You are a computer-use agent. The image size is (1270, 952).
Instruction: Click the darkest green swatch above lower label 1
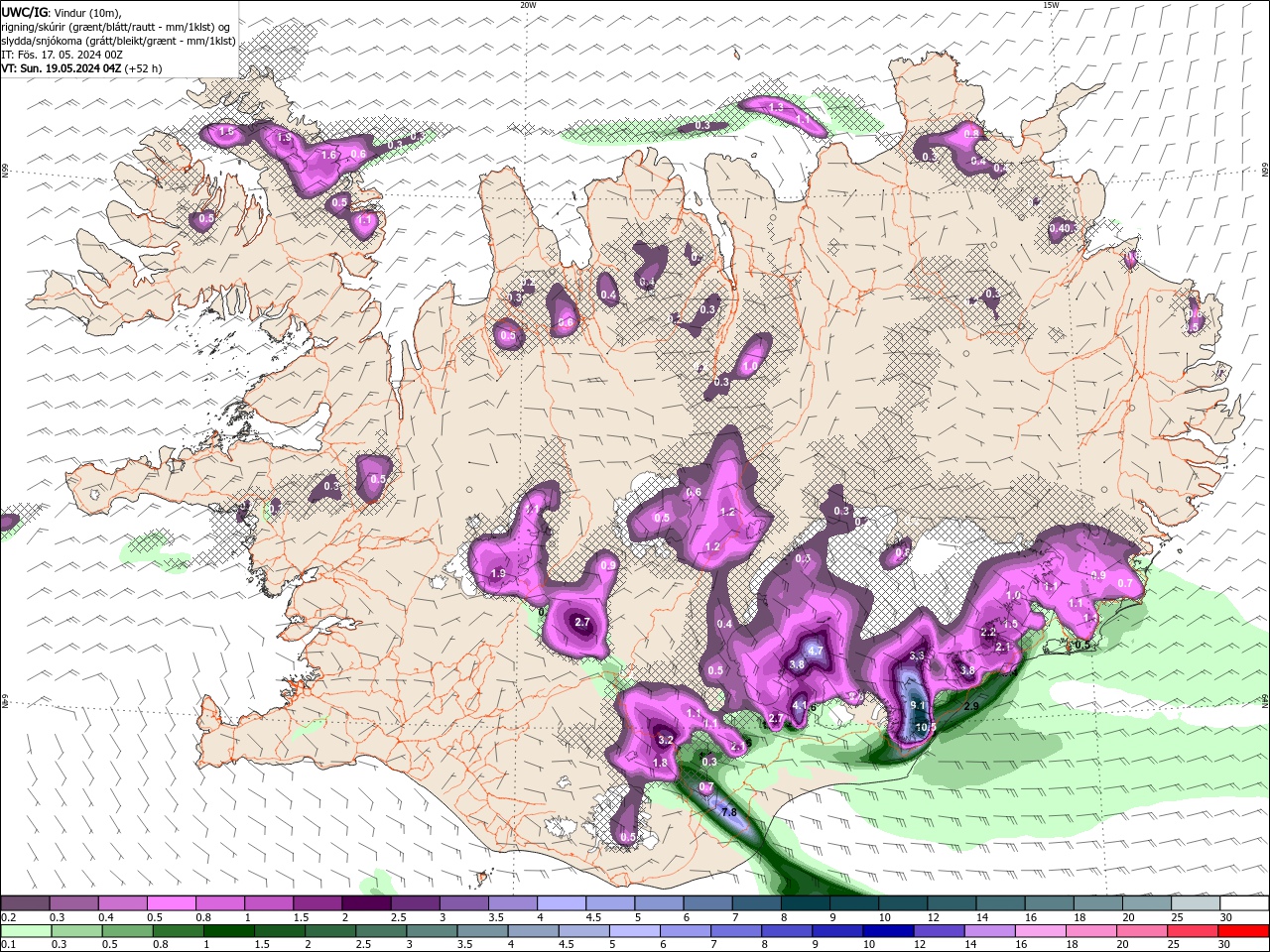tap(228, 931)
